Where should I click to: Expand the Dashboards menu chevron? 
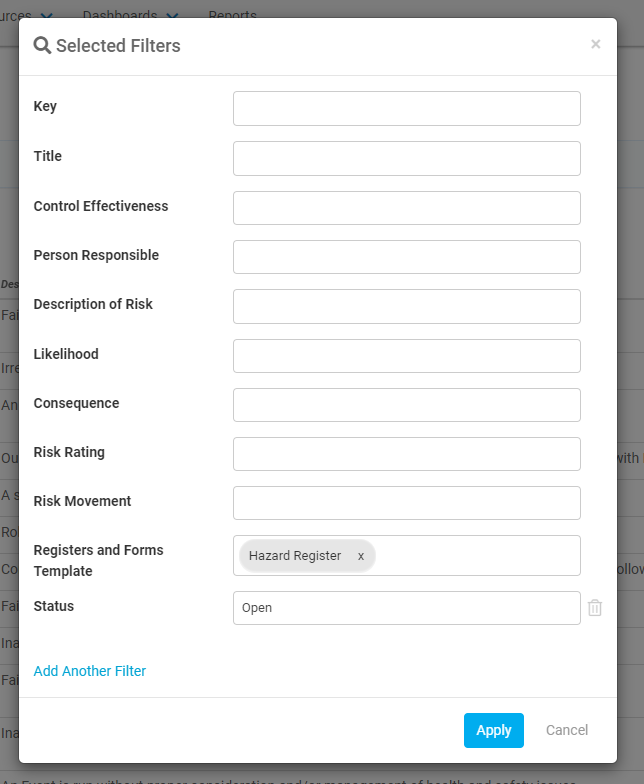172,16
